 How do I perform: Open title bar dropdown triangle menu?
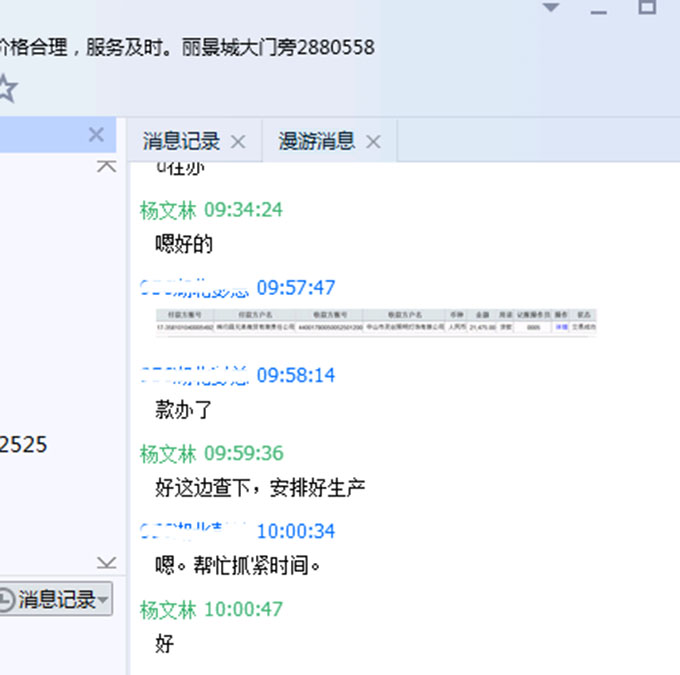(551, 8)
